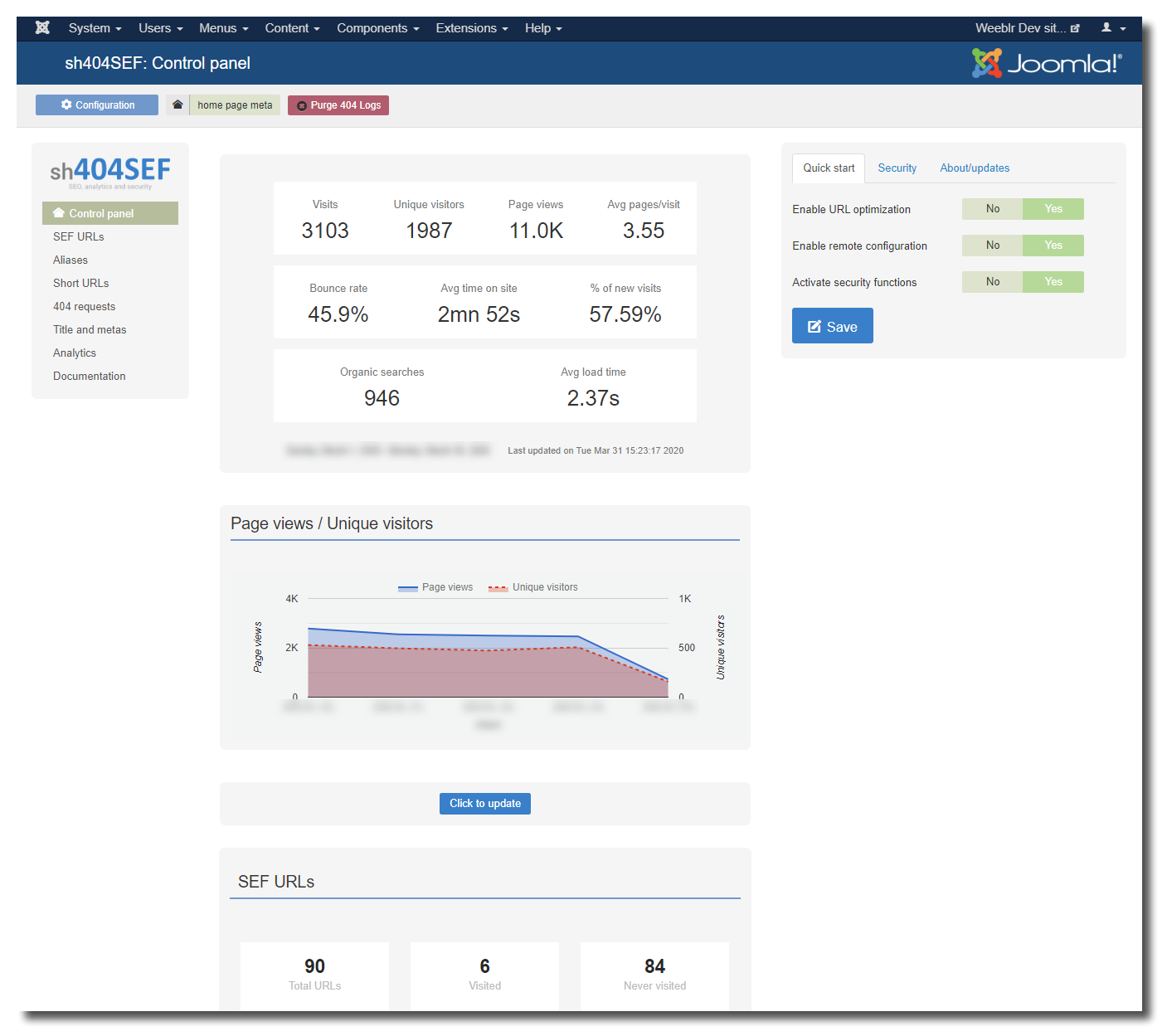Click the Click to update button
1167x1036 pixels.
point(485,803)
